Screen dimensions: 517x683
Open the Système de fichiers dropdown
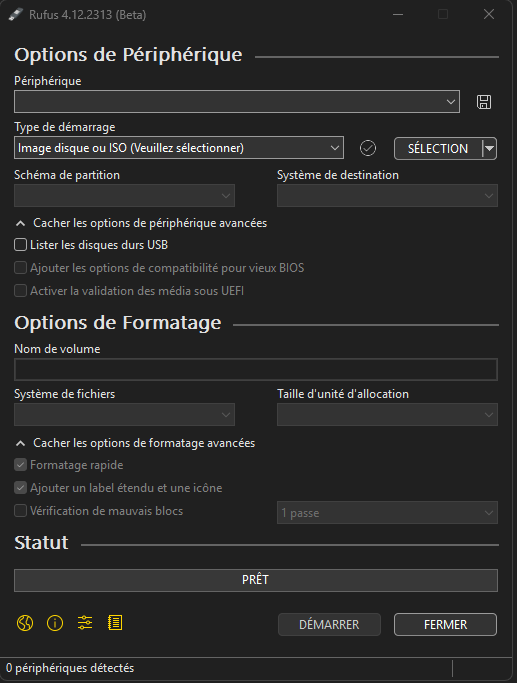125,414
